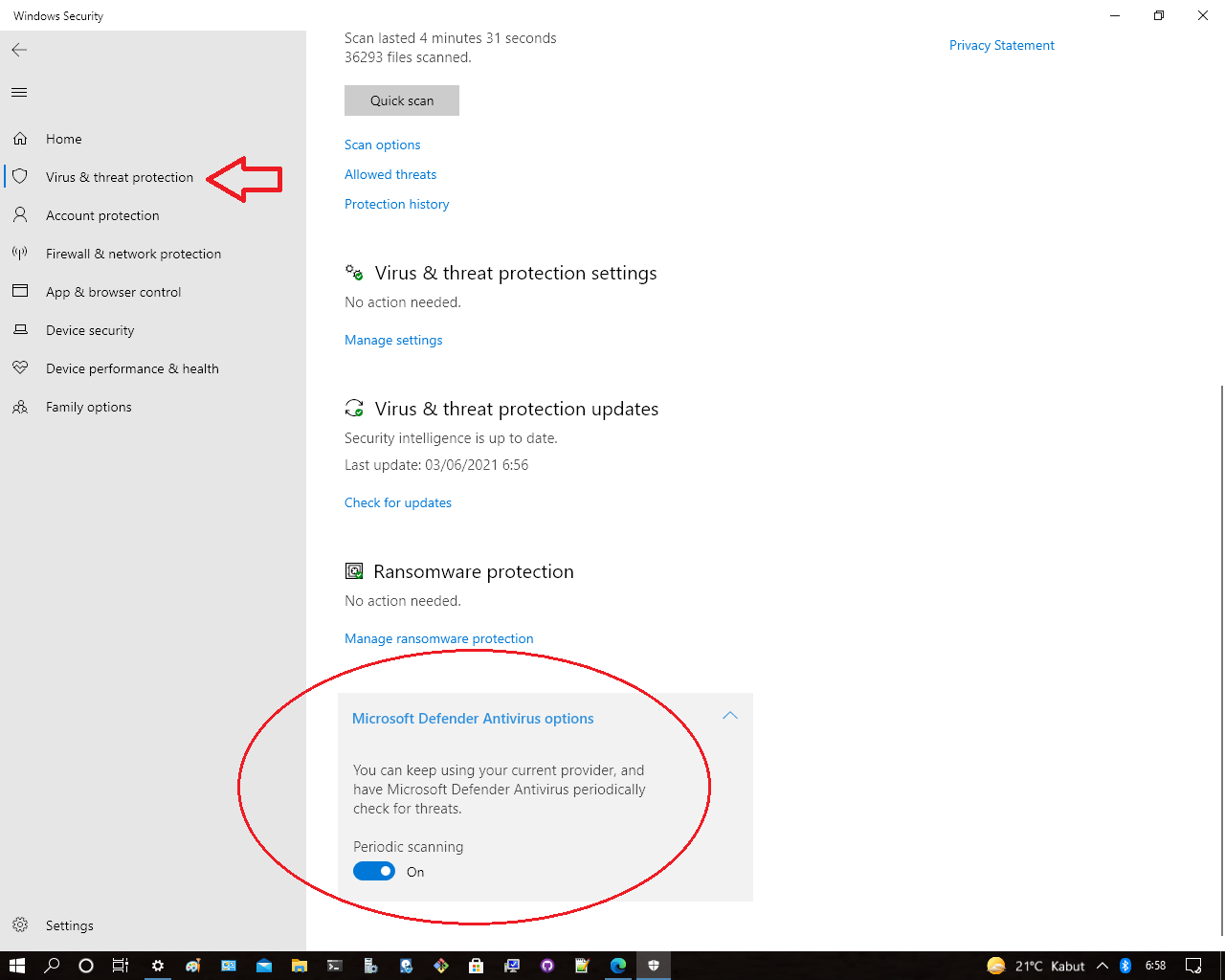The image size is (1225, 980).
Task: Open Device performance & health
Action: [153, 368]
